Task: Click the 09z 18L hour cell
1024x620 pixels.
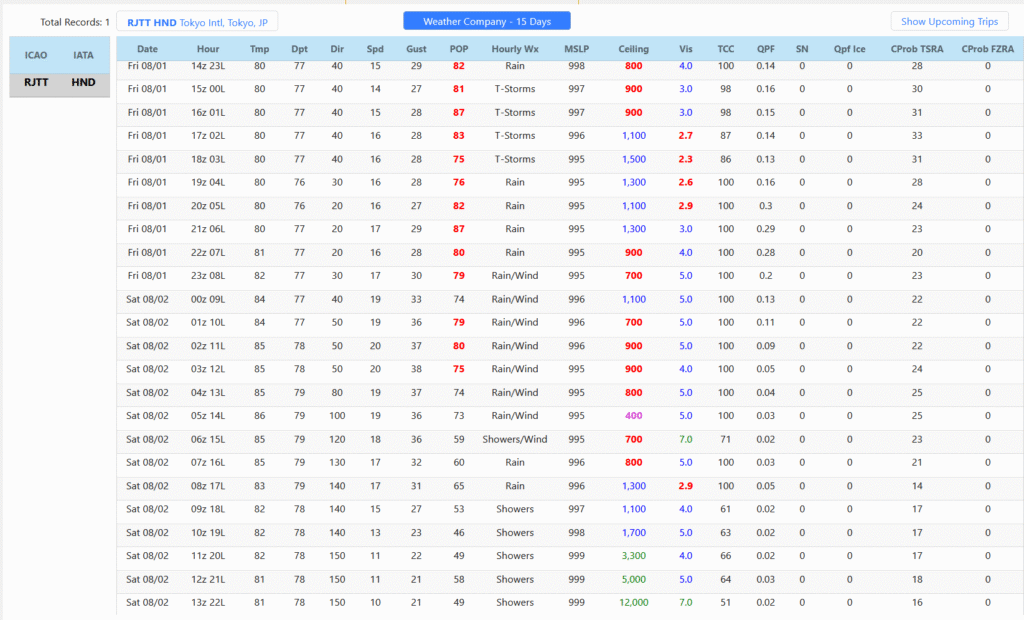Action: (208, 509)
